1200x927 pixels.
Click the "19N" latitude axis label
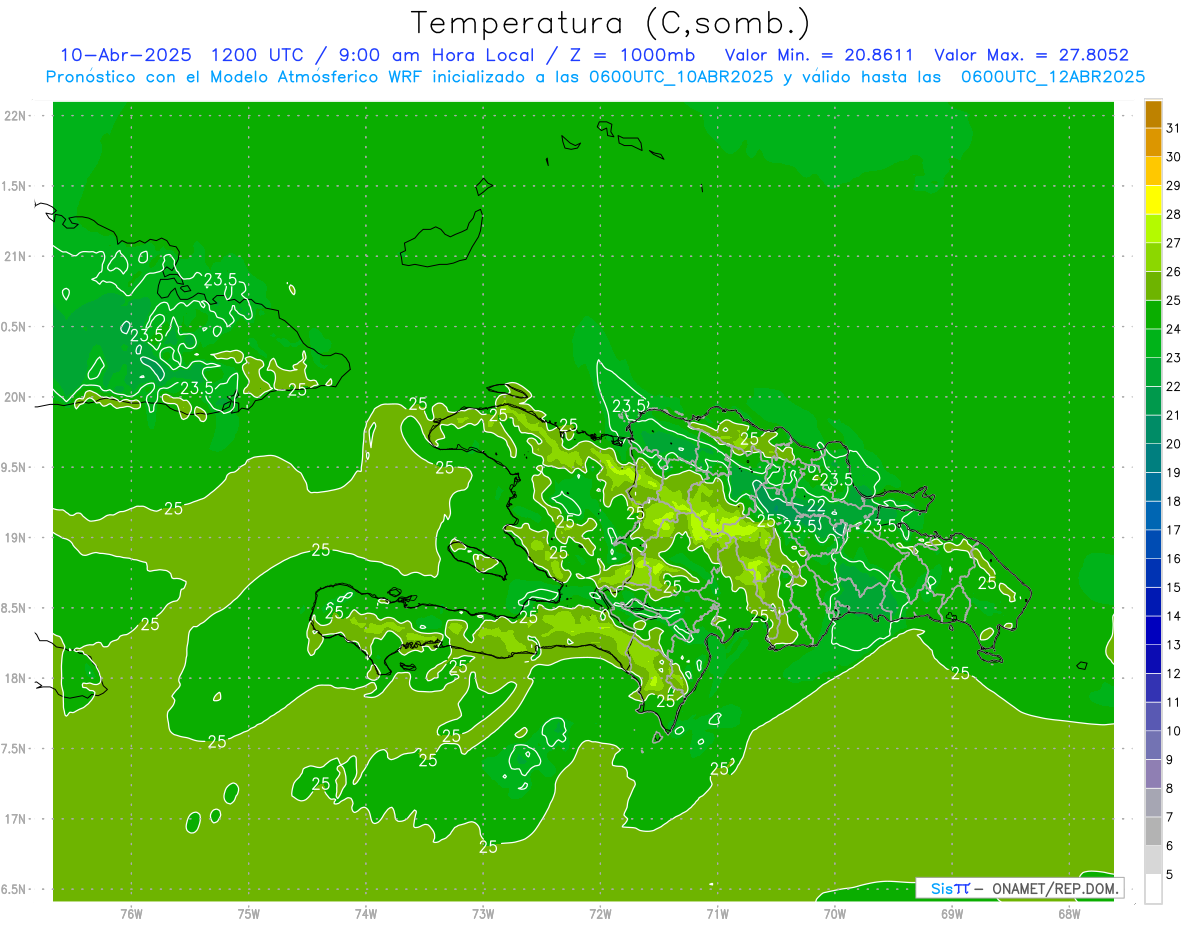point(16,537)
